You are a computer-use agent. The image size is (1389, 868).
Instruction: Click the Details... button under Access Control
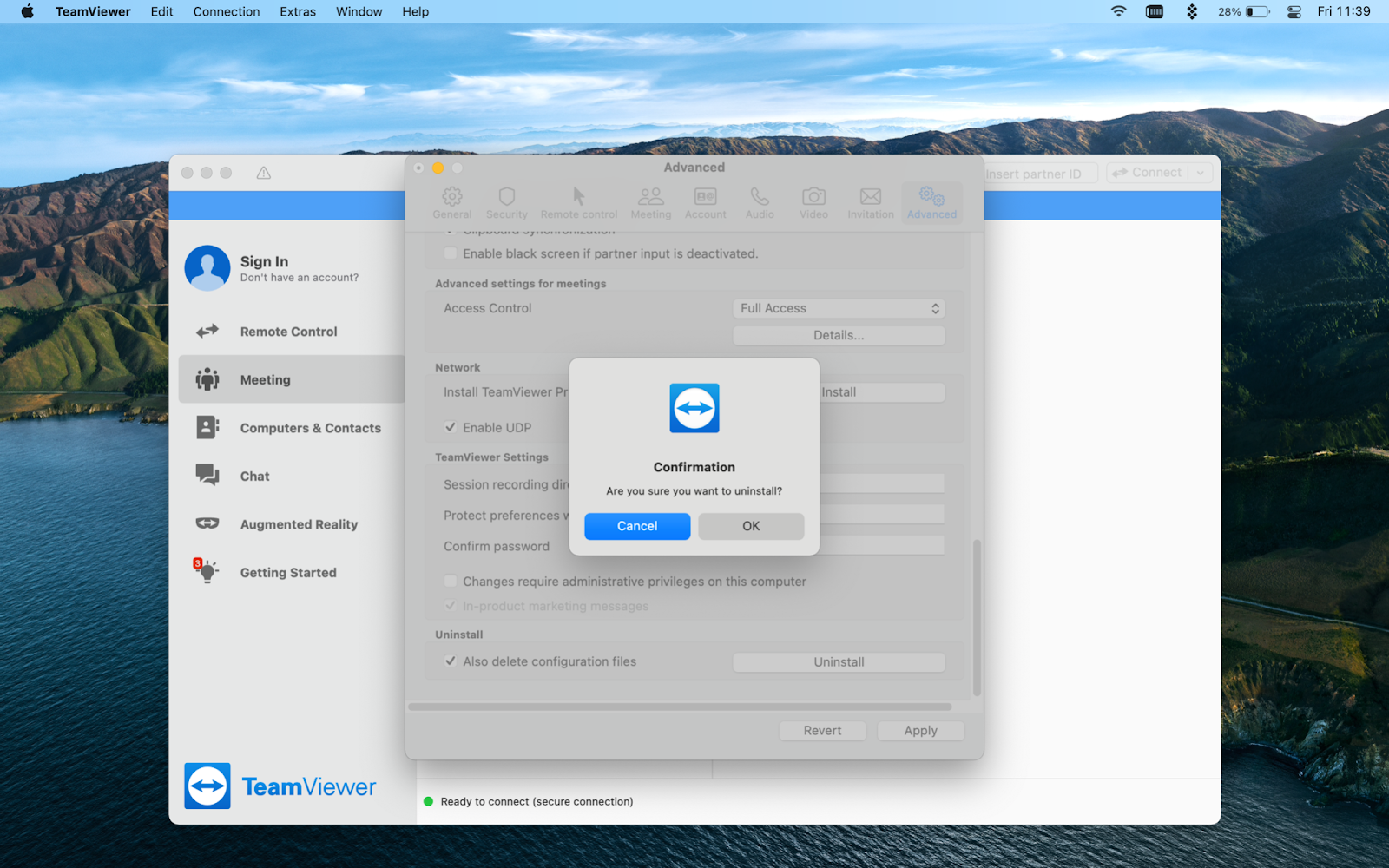[839, 335]
